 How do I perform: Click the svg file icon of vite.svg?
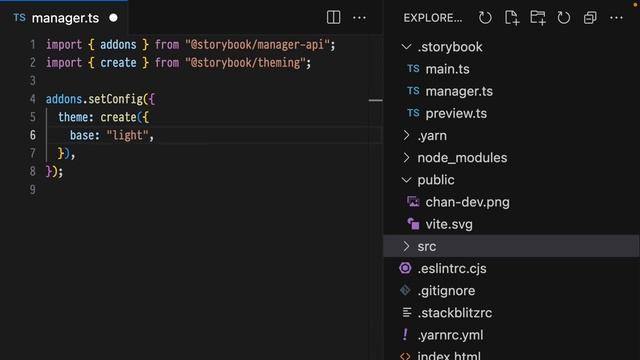(x=413, y=224)
